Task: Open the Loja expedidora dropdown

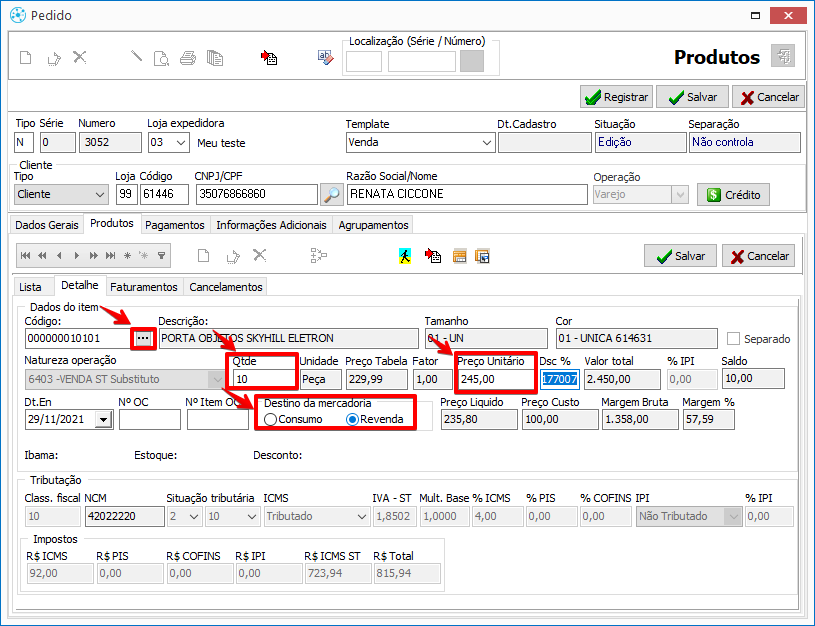Action: coord(181,142)
